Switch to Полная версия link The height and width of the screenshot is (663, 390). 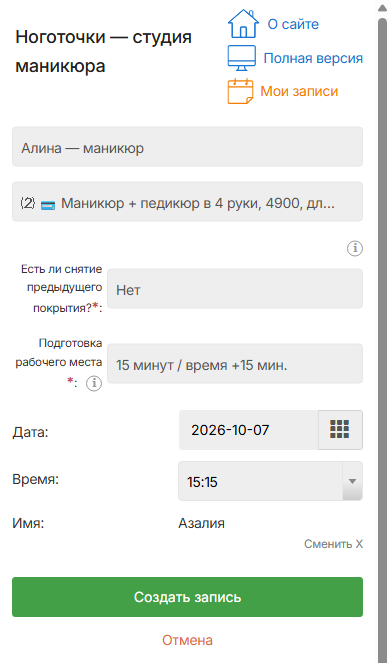coord(313,58)
